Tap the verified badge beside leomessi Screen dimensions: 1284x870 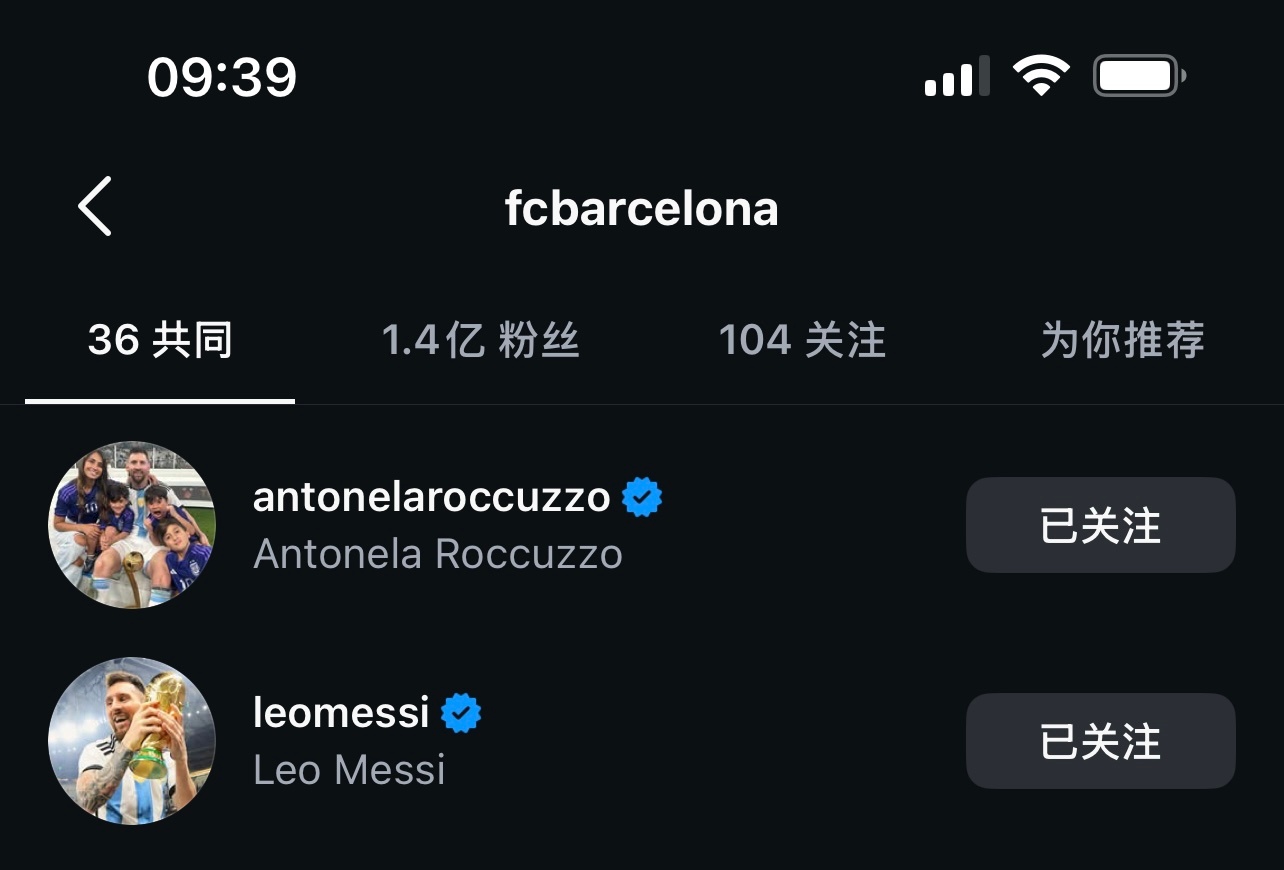461,713
